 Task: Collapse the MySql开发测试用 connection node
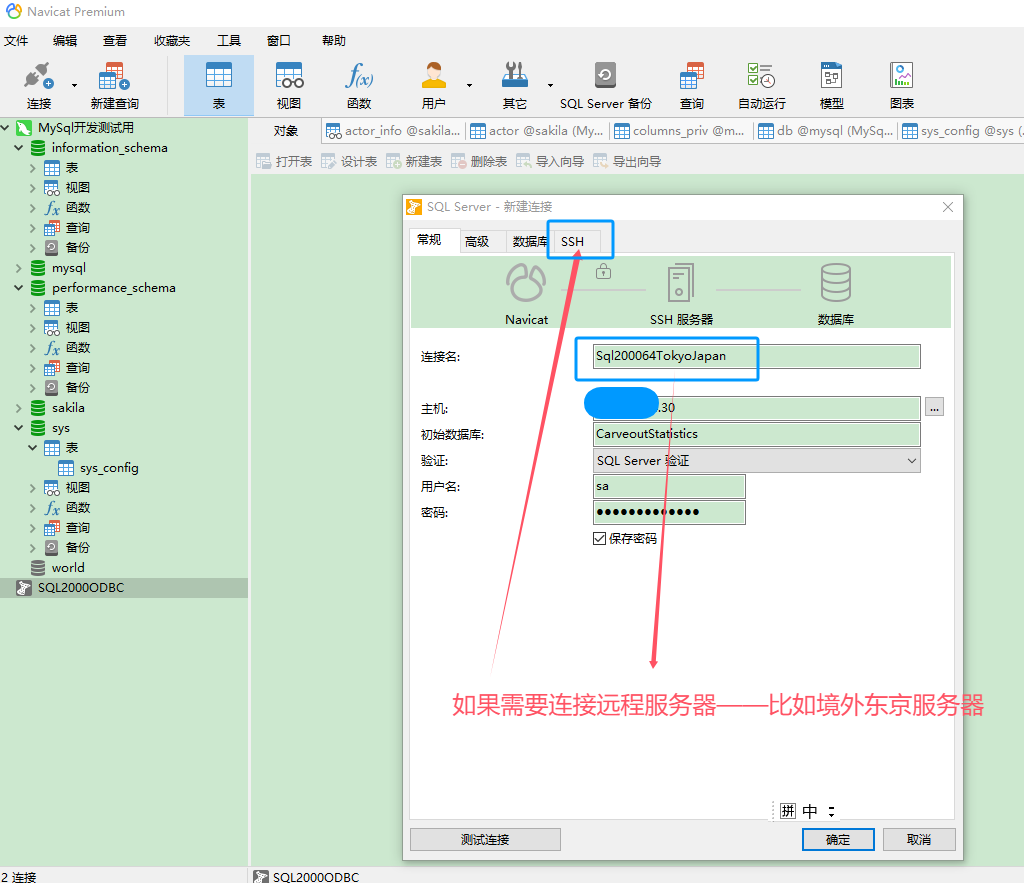5,127
